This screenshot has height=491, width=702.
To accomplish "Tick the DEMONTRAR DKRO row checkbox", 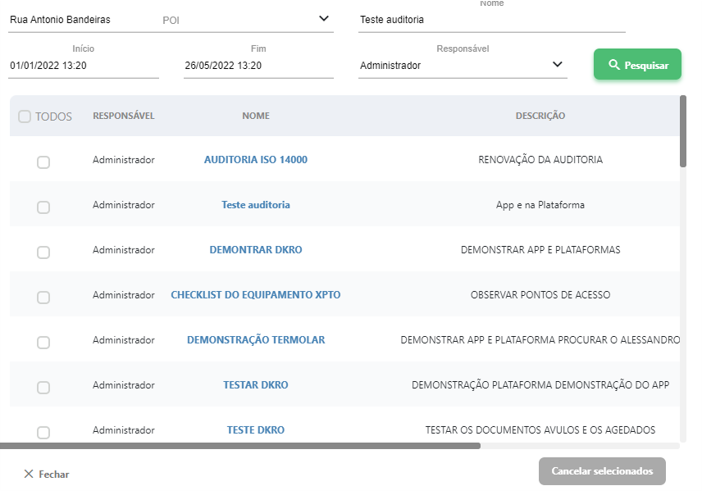I will [43, 252].
